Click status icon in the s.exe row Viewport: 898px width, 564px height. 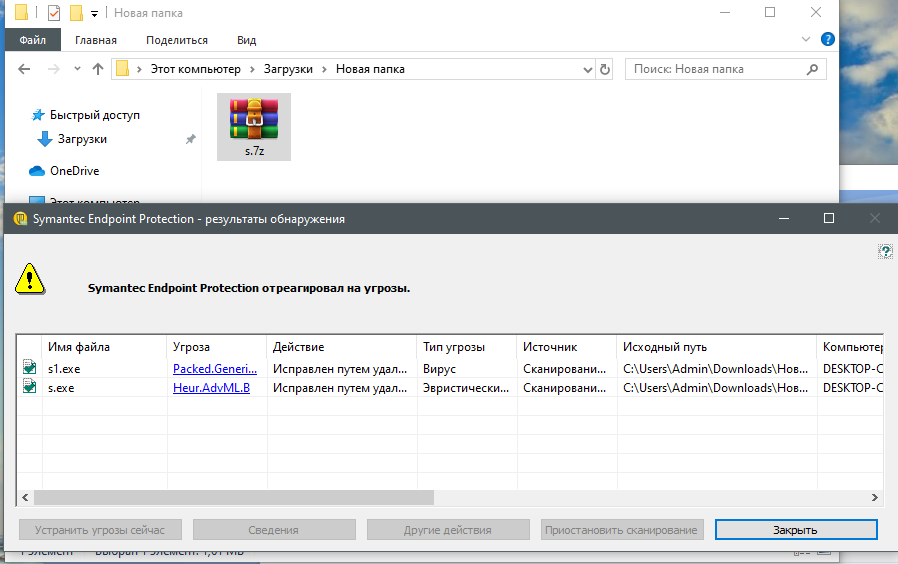tap(29, 386)
